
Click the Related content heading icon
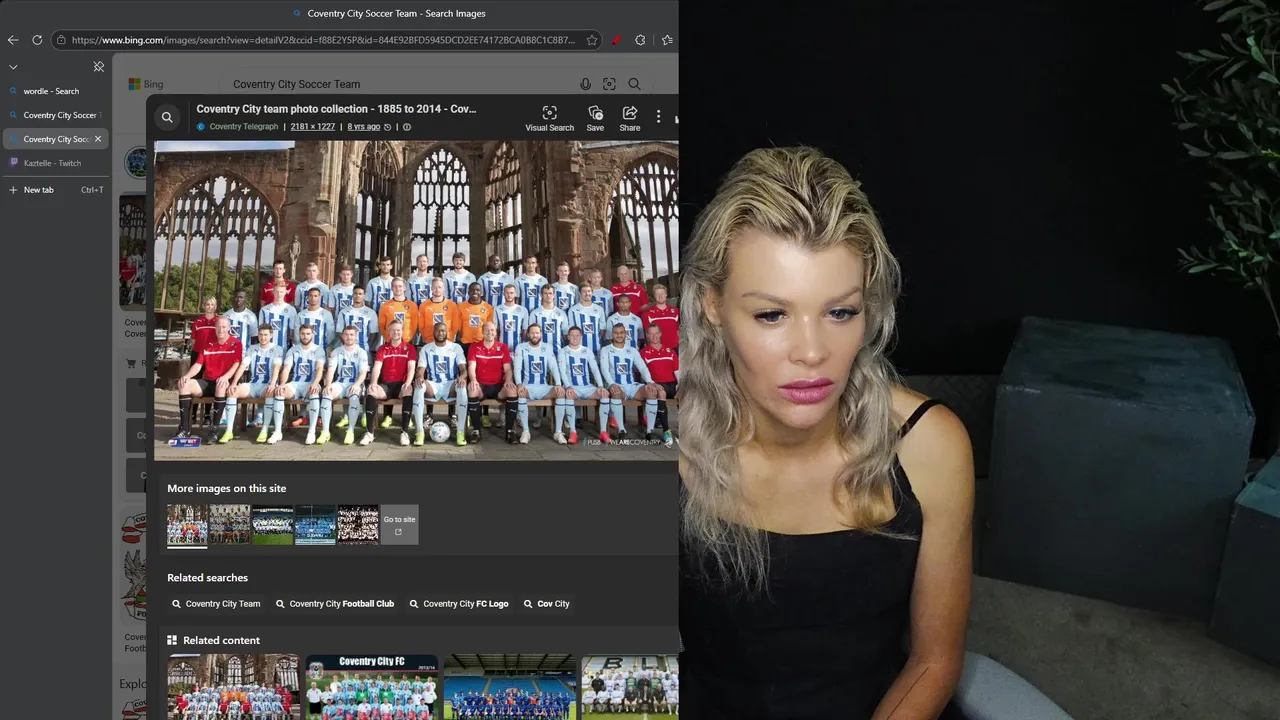pyautogui.click(x=172, y=640)
